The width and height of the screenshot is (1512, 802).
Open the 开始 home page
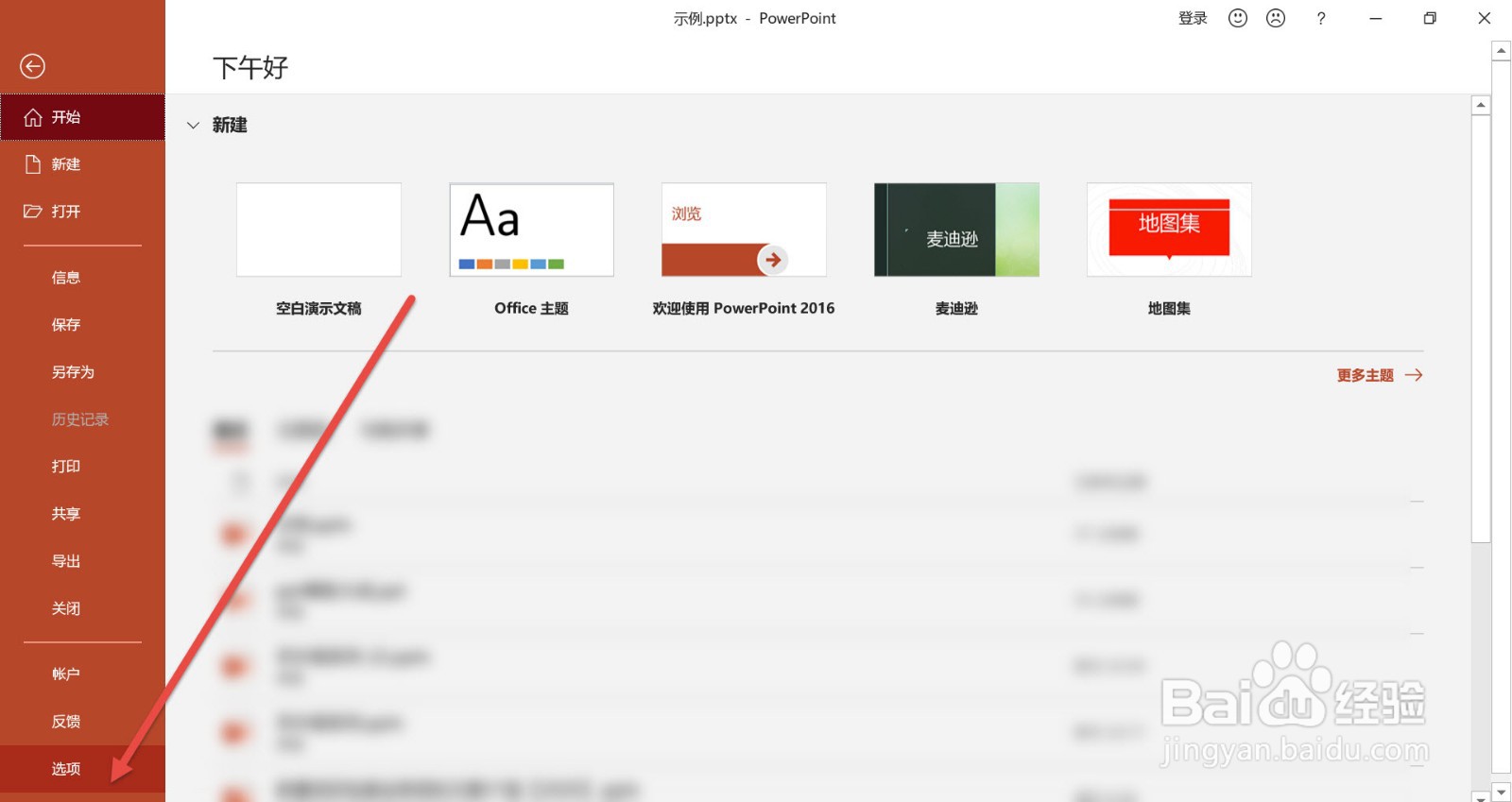click(x=82, y=117)
